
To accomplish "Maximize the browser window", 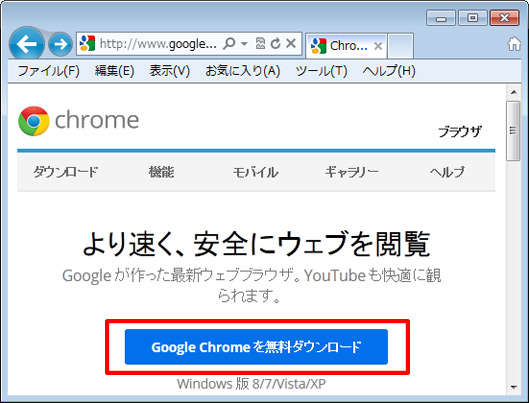I will pyautogui.click(x=472, y=18).
